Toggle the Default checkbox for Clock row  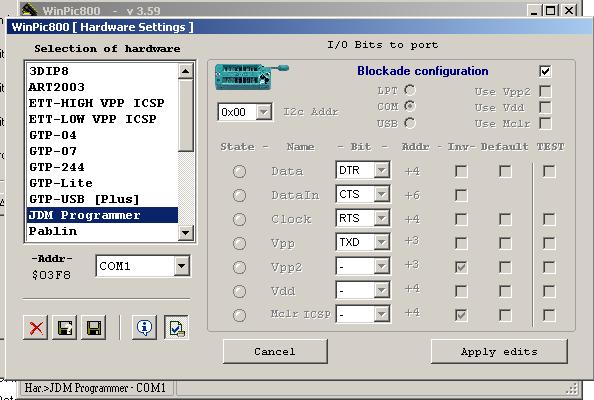(505, 219)
